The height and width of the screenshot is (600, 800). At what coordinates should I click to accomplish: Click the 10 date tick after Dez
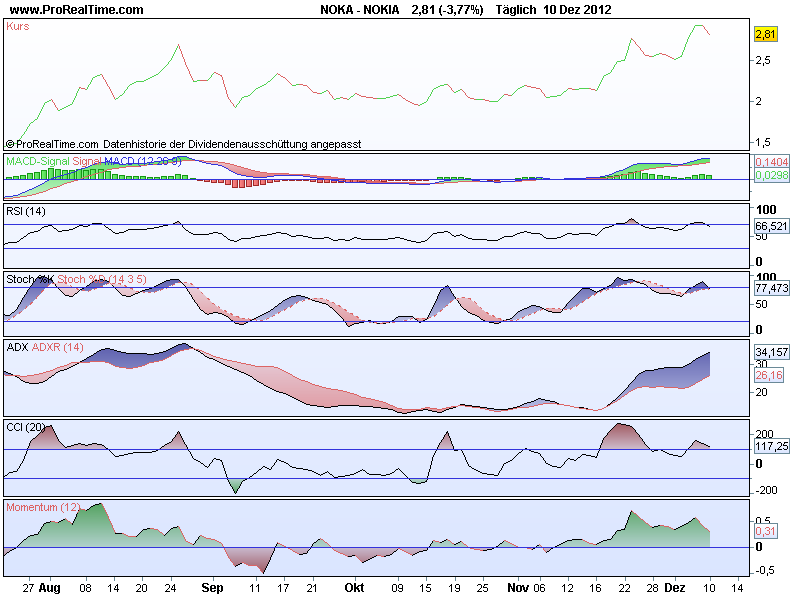(x=709, y=588)
